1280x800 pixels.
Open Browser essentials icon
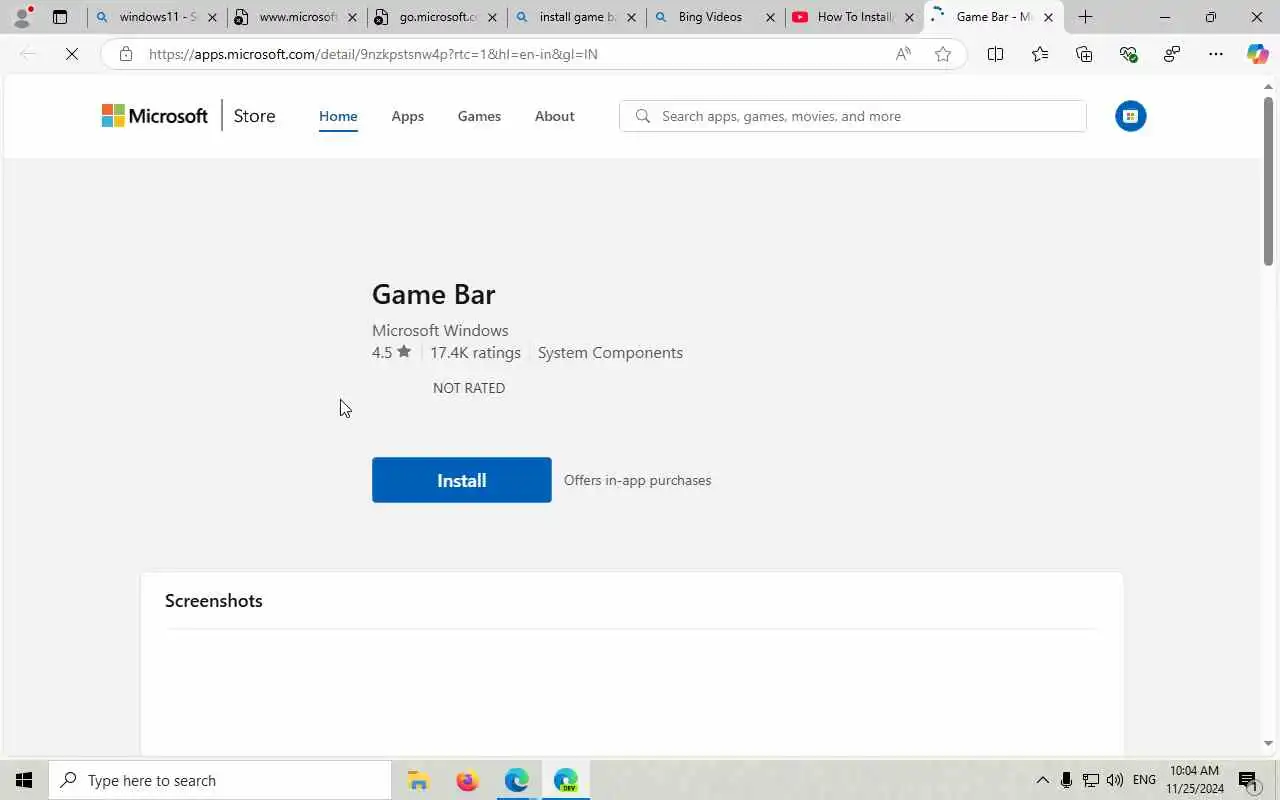[1128, 54]
